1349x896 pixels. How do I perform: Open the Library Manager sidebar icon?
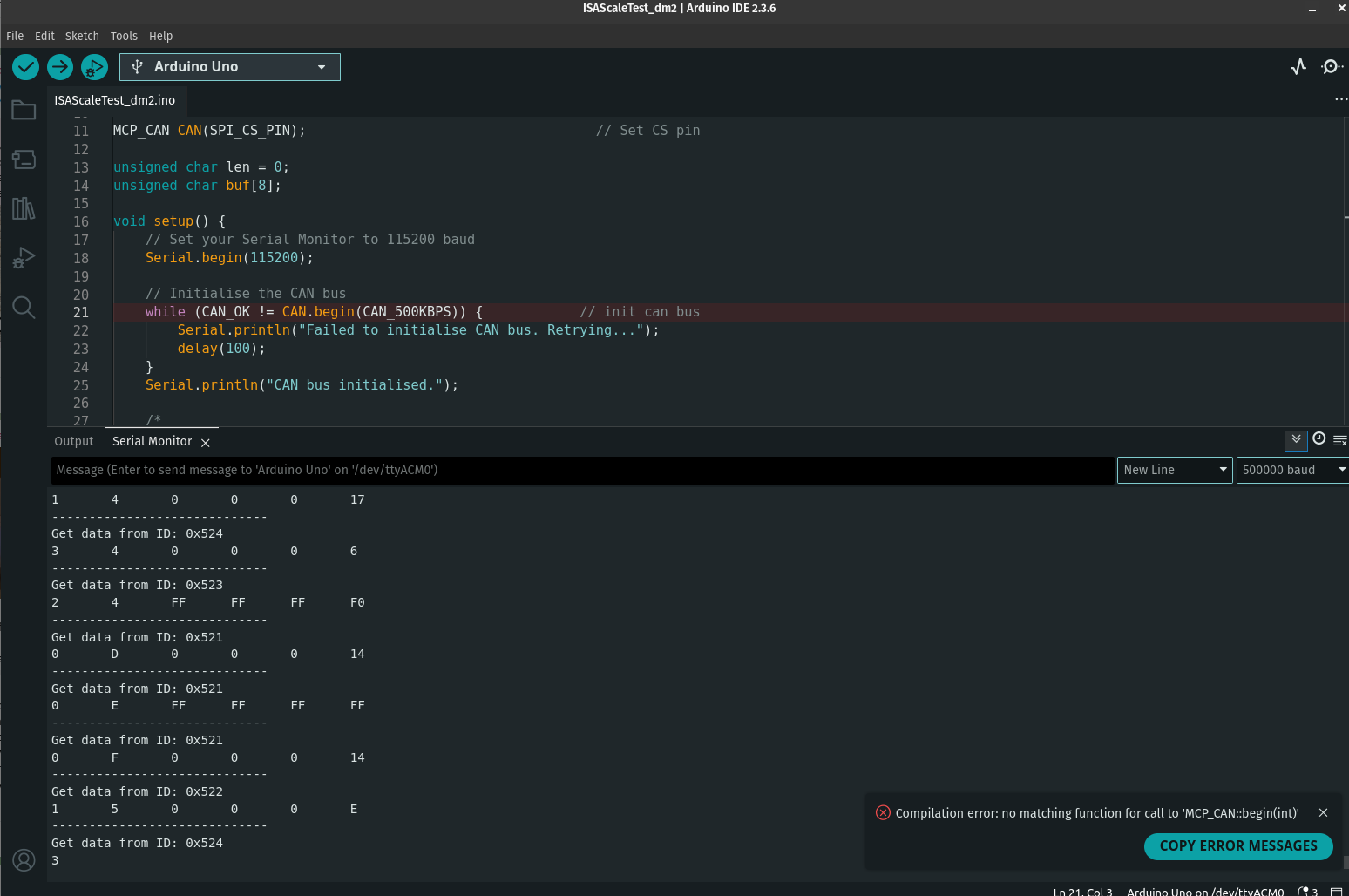coord(24,208)
